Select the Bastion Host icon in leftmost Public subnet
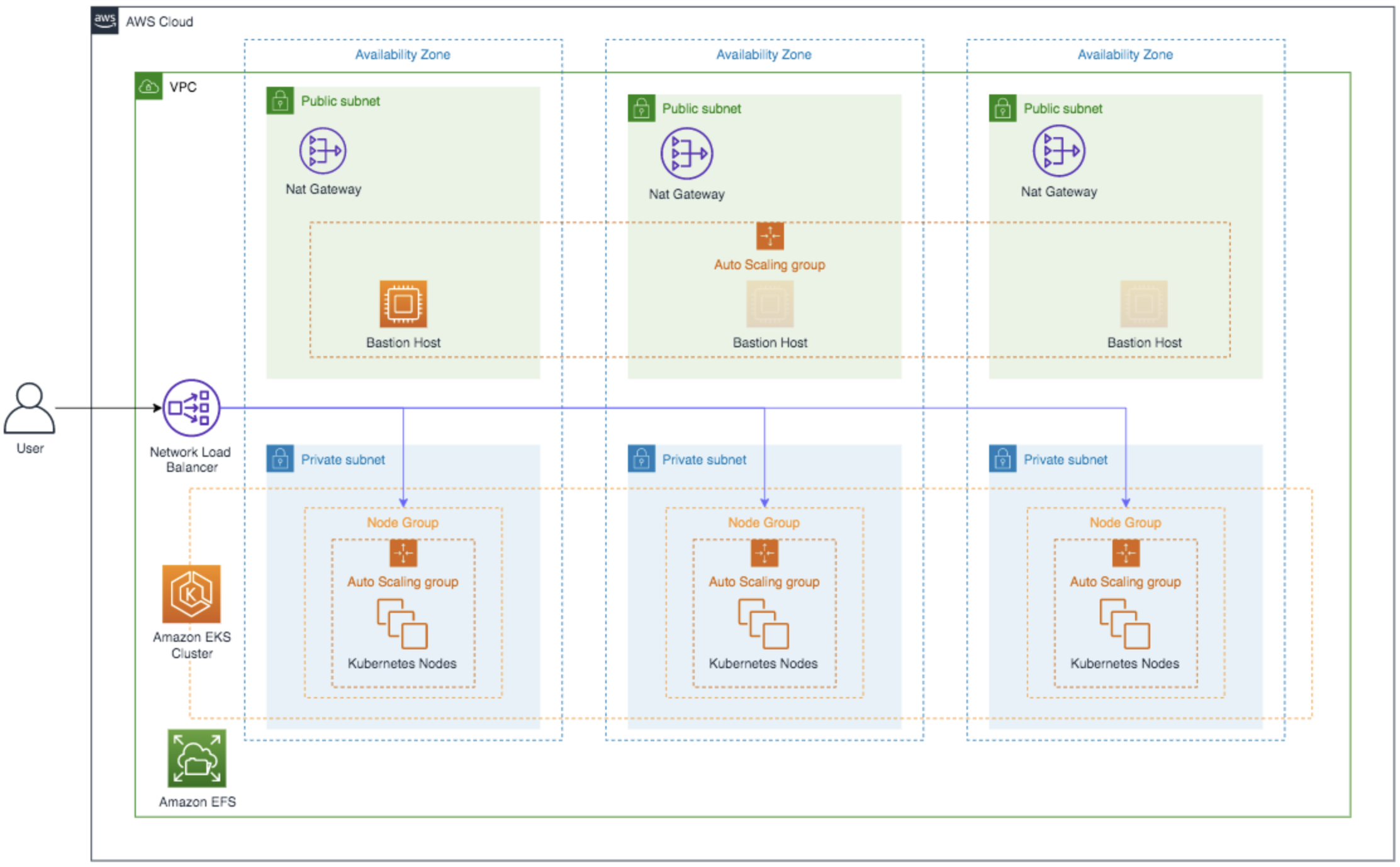The height and width of the screenshot is (867, 1400). click(403, 305)
